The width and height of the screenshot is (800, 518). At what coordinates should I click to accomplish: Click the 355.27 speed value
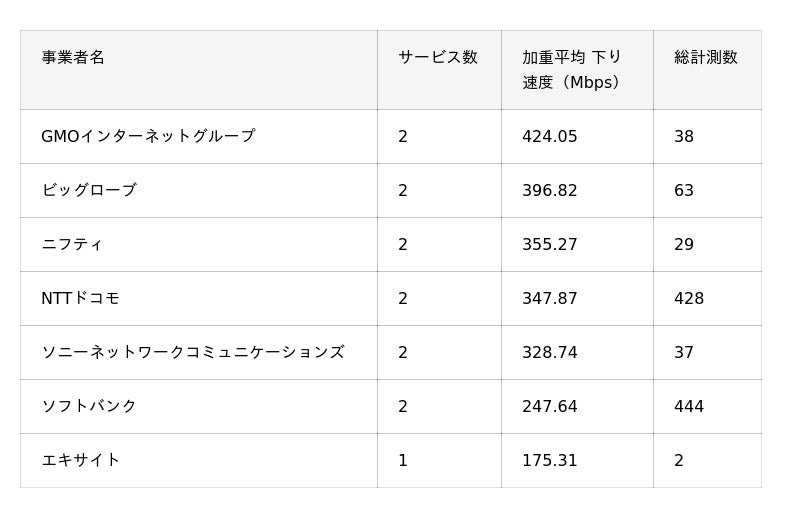click(549, 244)
